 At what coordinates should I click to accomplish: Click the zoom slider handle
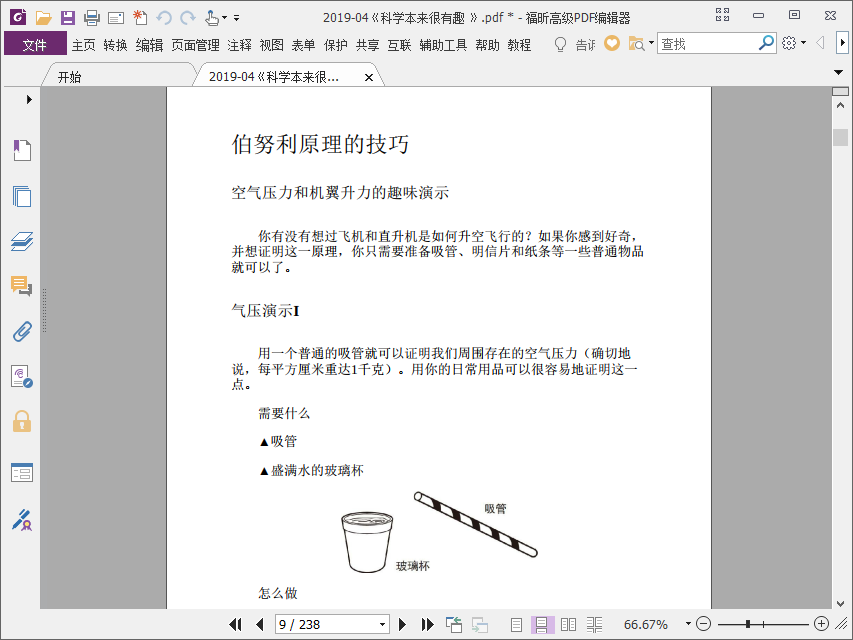[x=749, y=624]
